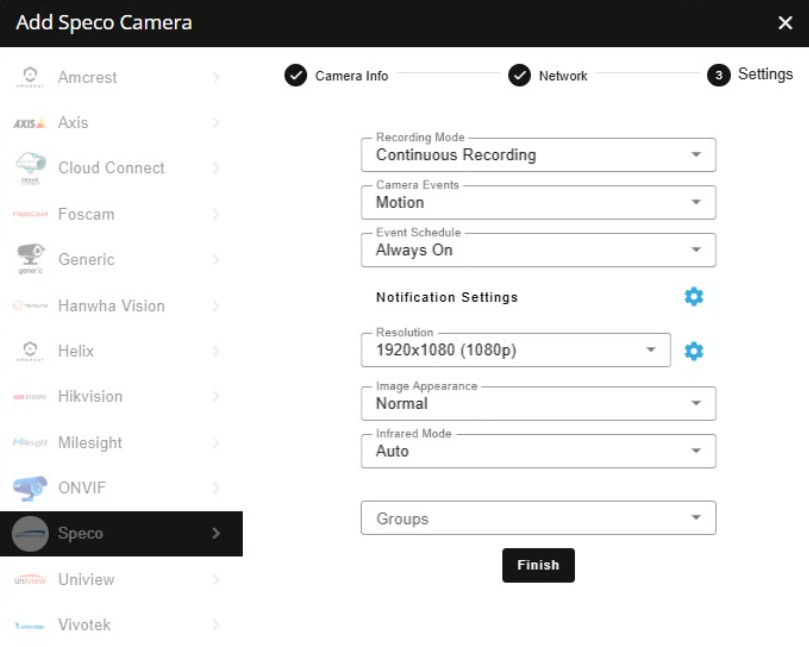Open Notification Settings gear icon
Viewport: 809px width, 647px height.
(x=693, y=297)
